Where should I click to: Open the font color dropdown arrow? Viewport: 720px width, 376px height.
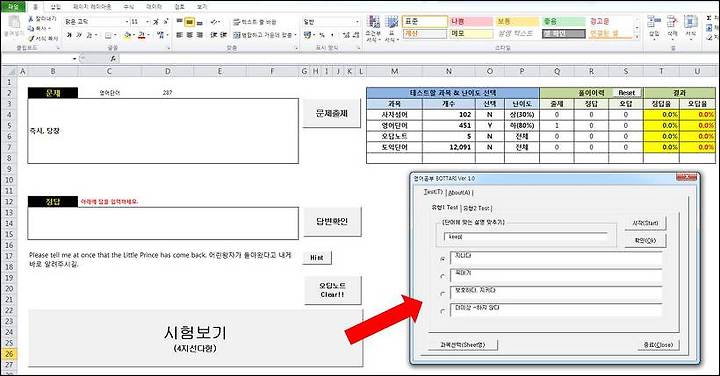[149, 35]
